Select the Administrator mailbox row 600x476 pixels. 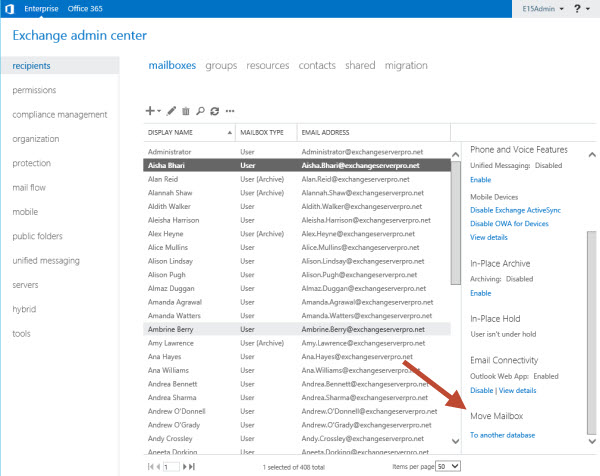click(297, 152)
